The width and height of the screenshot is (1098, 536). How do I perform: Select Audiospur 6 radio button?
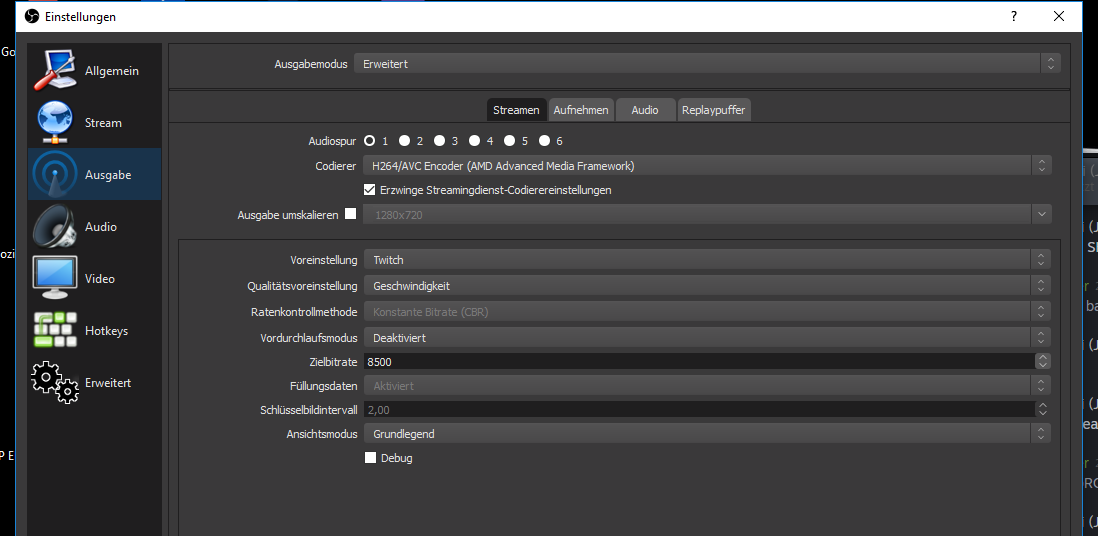[x=544, y=141]
